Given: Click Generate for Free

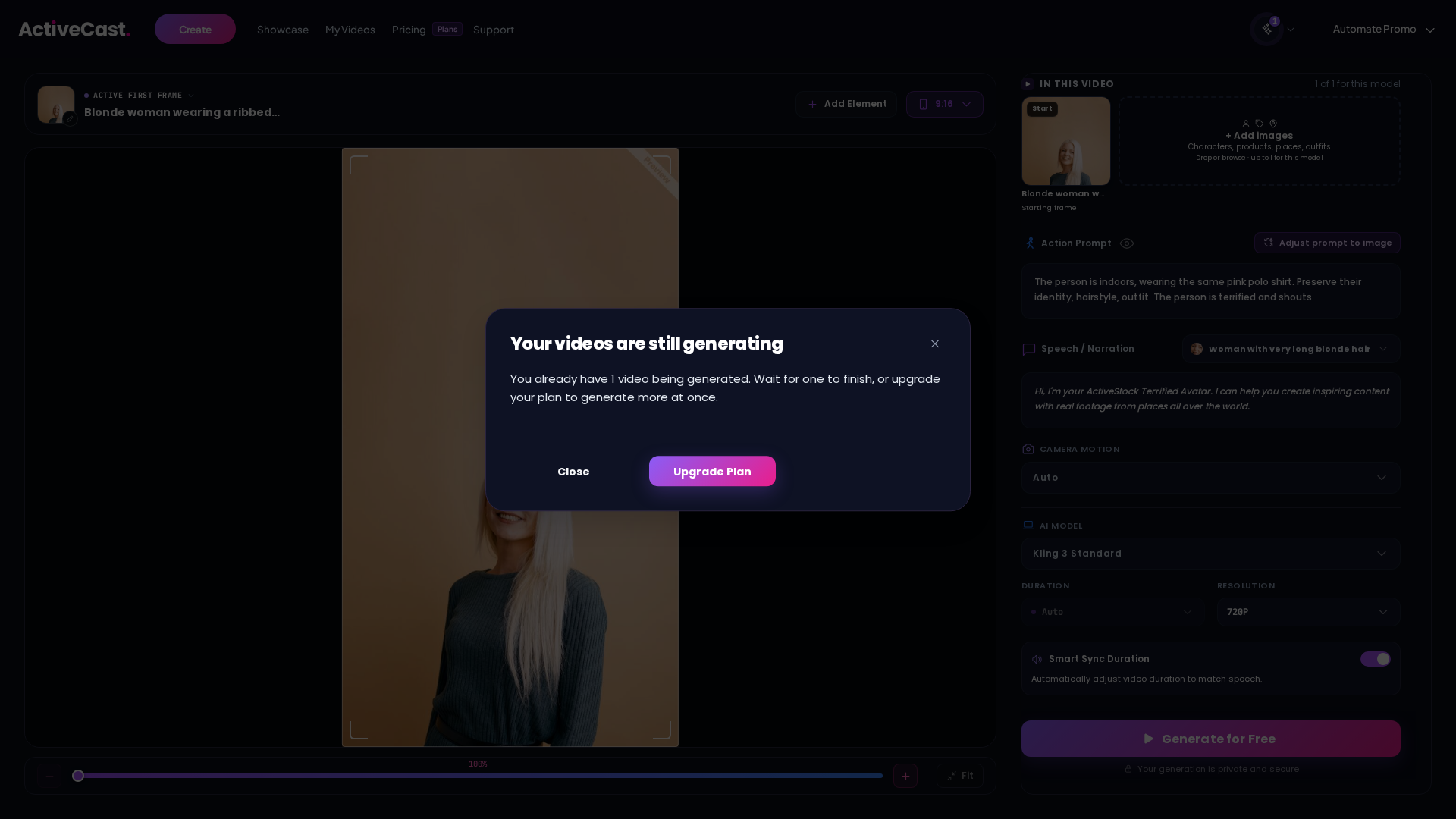Looking at the screenshot, I should click(1211, 739).
